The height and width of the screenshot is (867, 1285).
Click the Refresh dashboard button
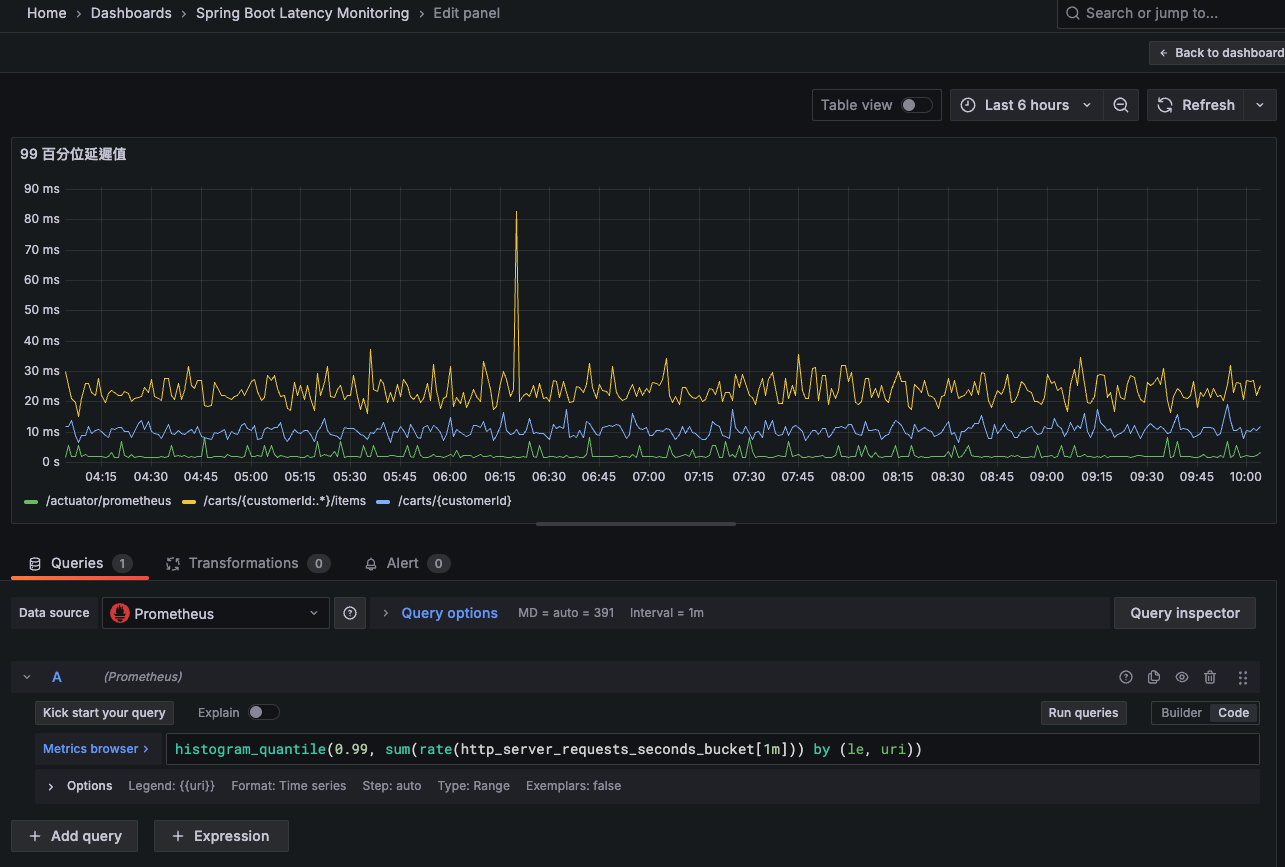point(1196,105)
